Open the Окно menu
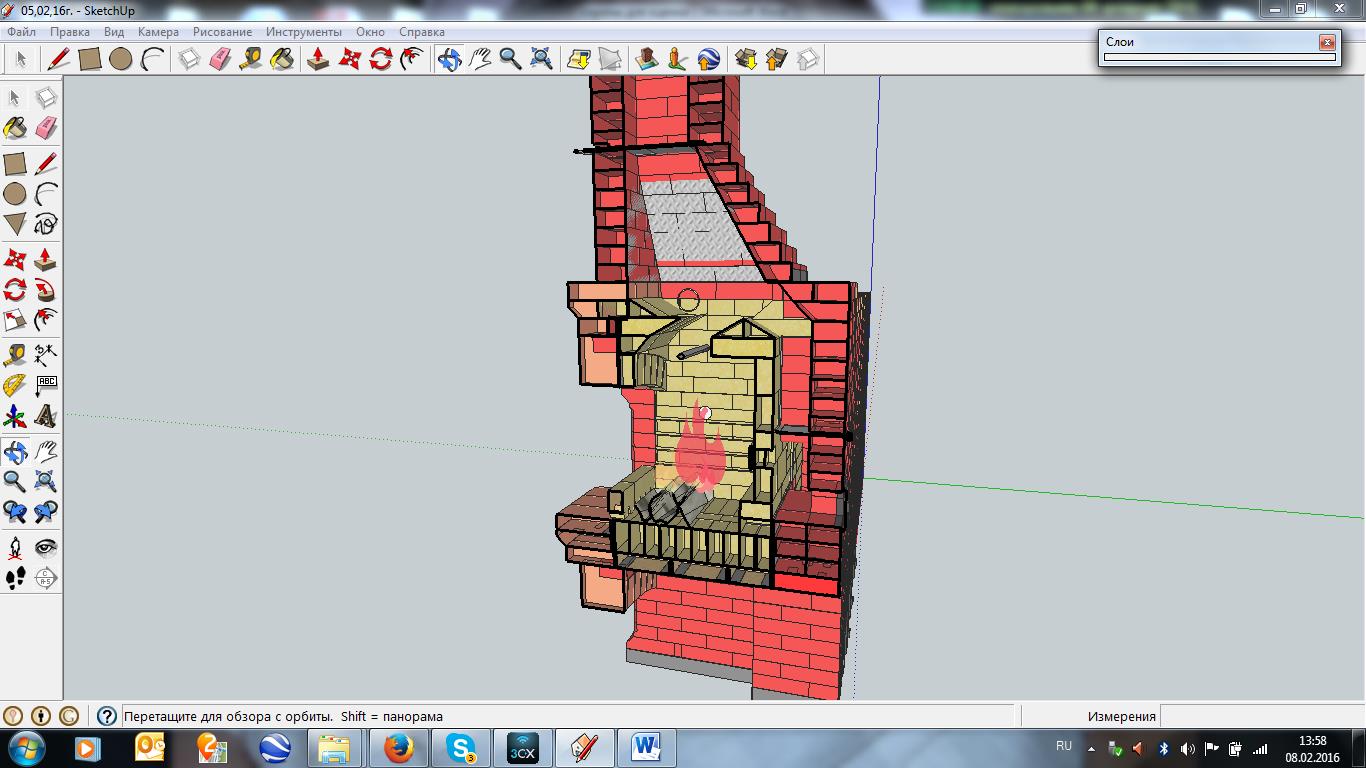1366x768 pixels. pyautogui.click(x=370, y=32)
